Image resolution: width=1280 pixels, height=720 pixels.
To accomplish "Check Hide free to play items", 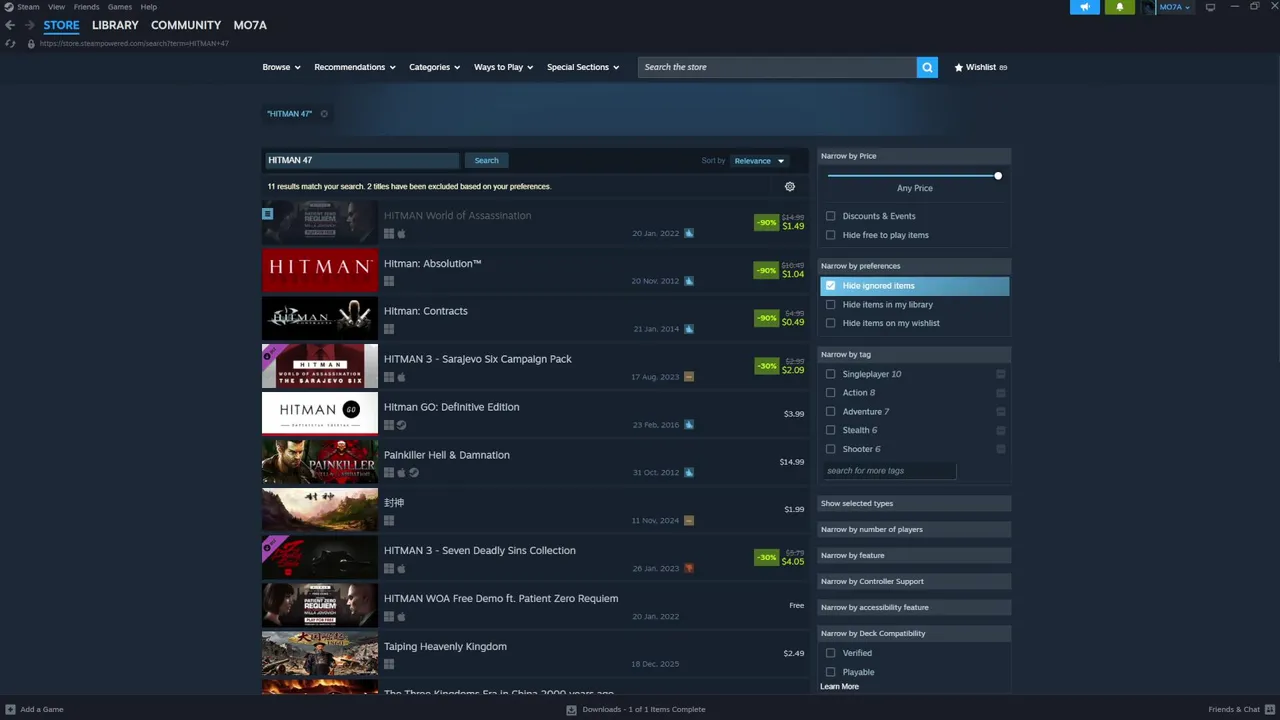I will pos(830,235).
